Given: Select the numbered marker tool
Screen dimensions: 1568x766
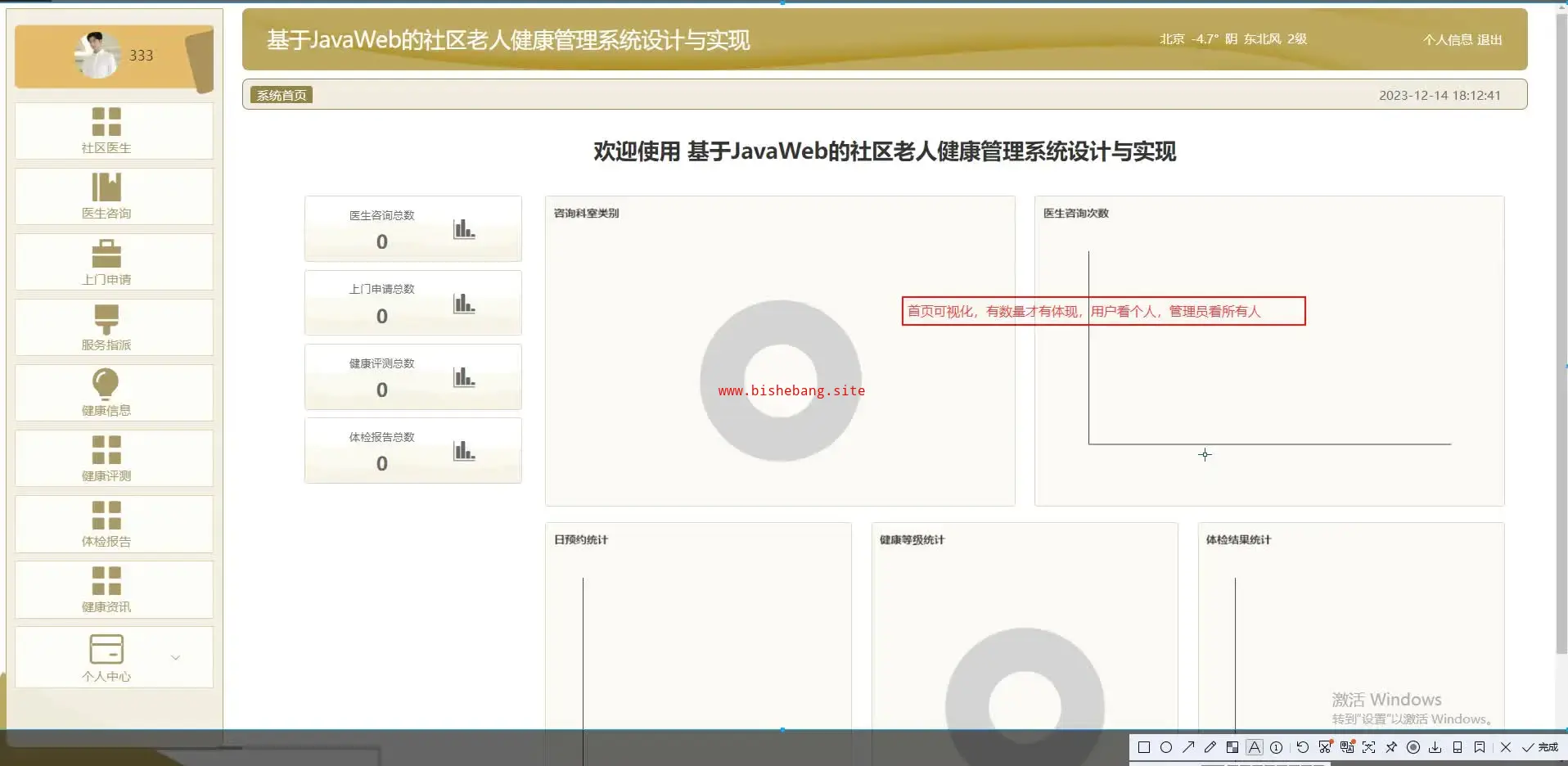Looking at the screenshot, I should [x=1276, y=747].
